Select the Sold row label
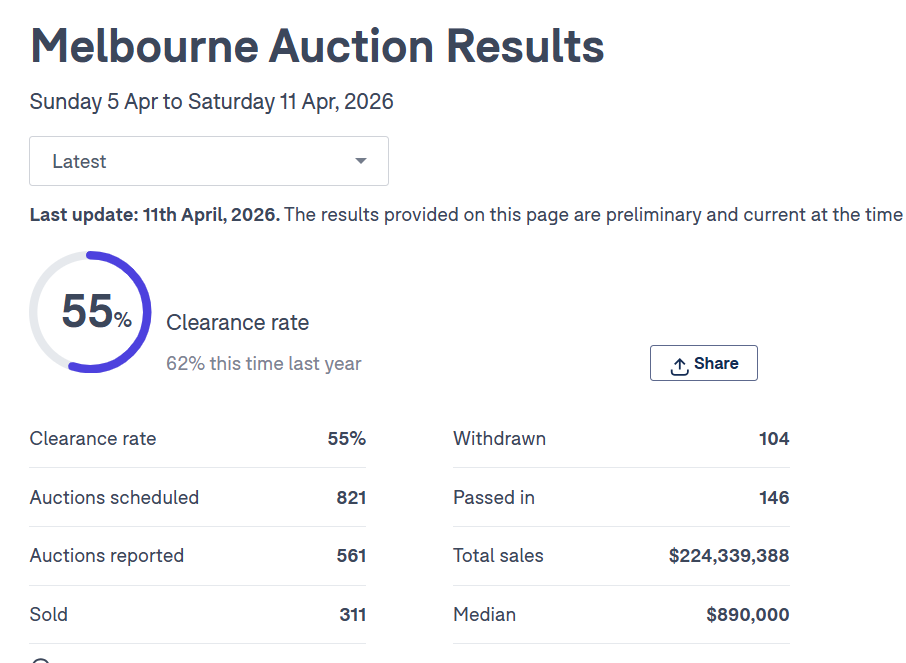 click(49, 614)
